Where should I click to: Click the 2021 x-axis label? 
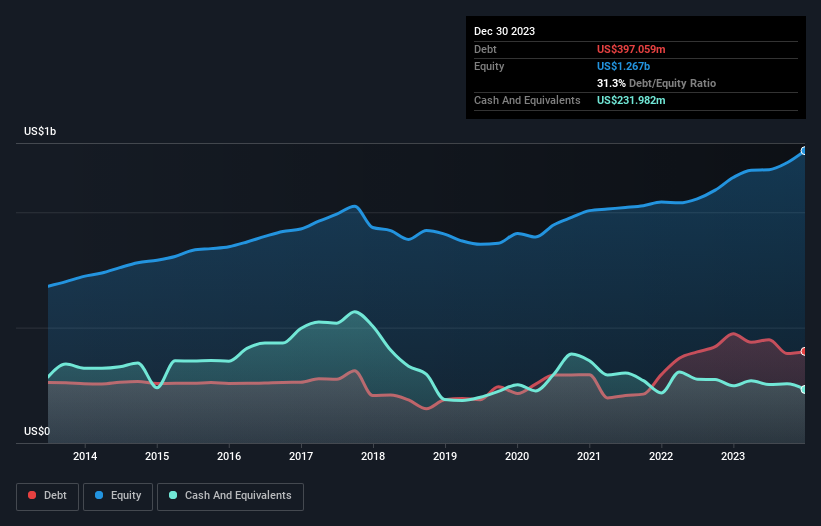589,456
